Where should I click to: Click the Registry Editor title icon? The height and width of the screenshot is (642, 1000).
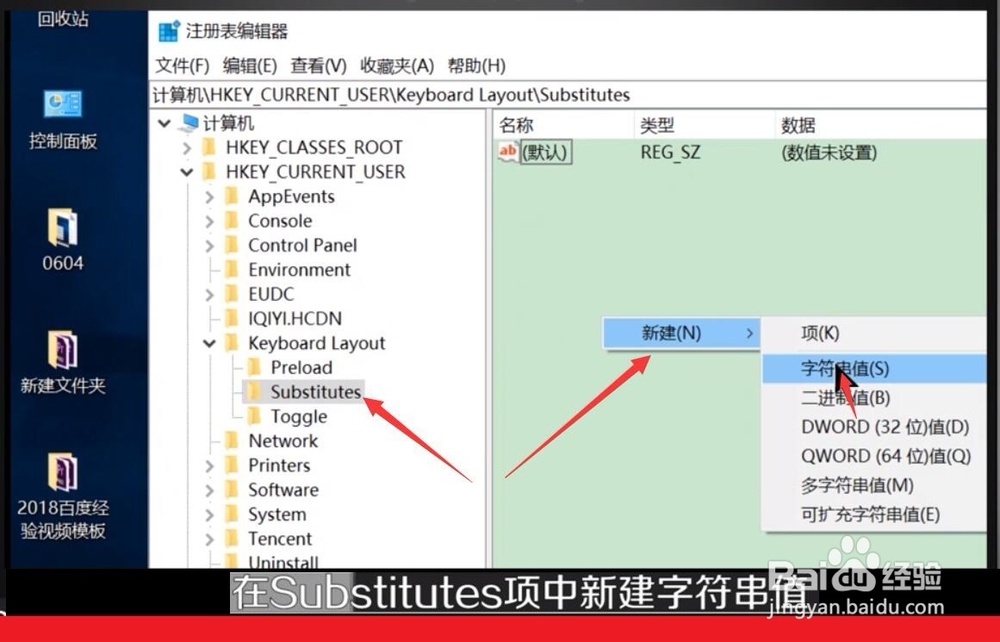(x=169, y=31)
